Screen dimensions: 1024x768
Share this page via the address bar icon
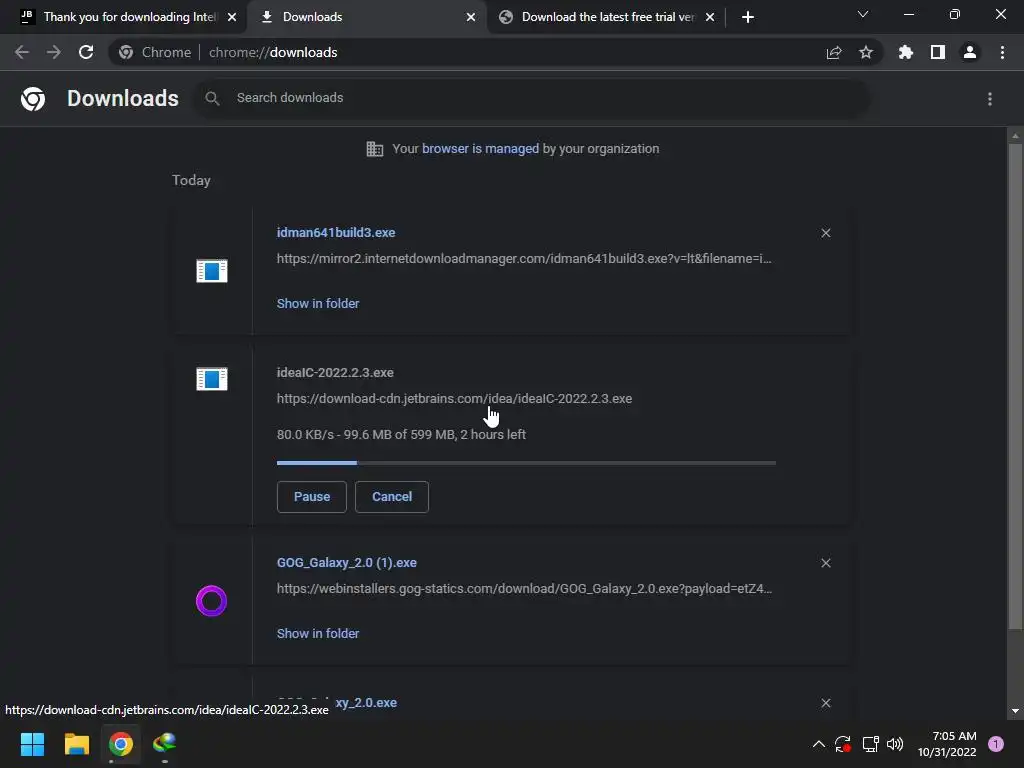(x=834, y=53)
